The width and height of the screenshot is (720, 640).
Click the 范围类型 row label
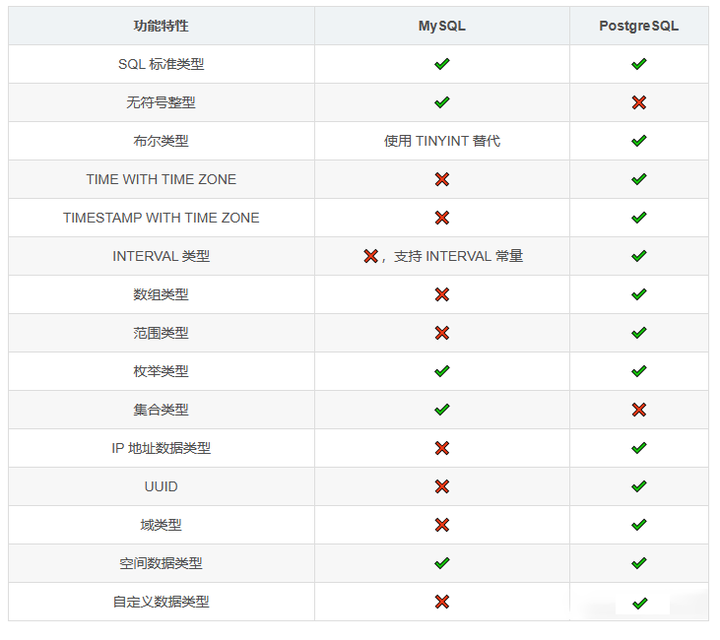point(161,333)
